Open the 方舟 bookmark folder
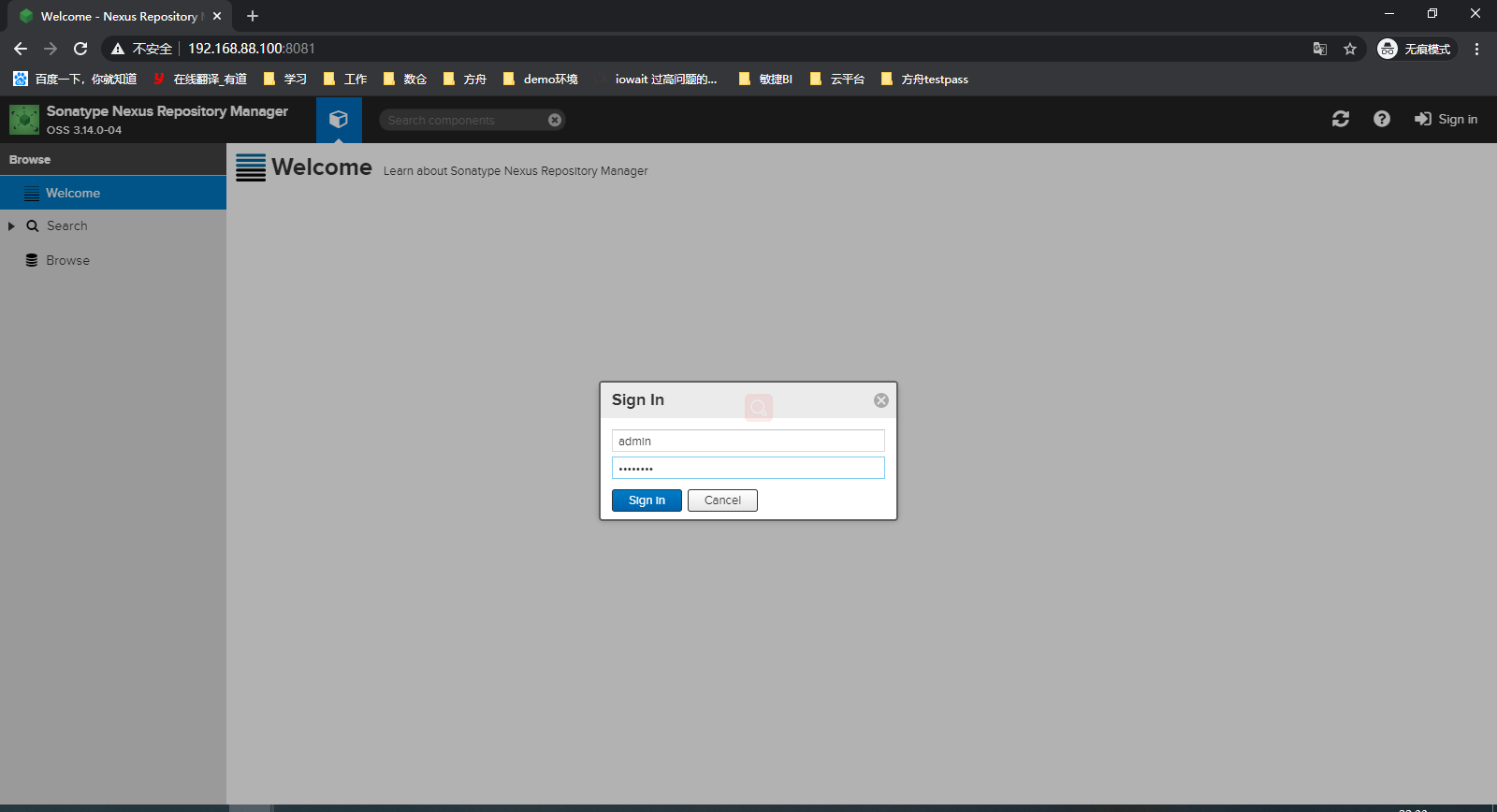The image size is (1497, 812). point(465,79)
